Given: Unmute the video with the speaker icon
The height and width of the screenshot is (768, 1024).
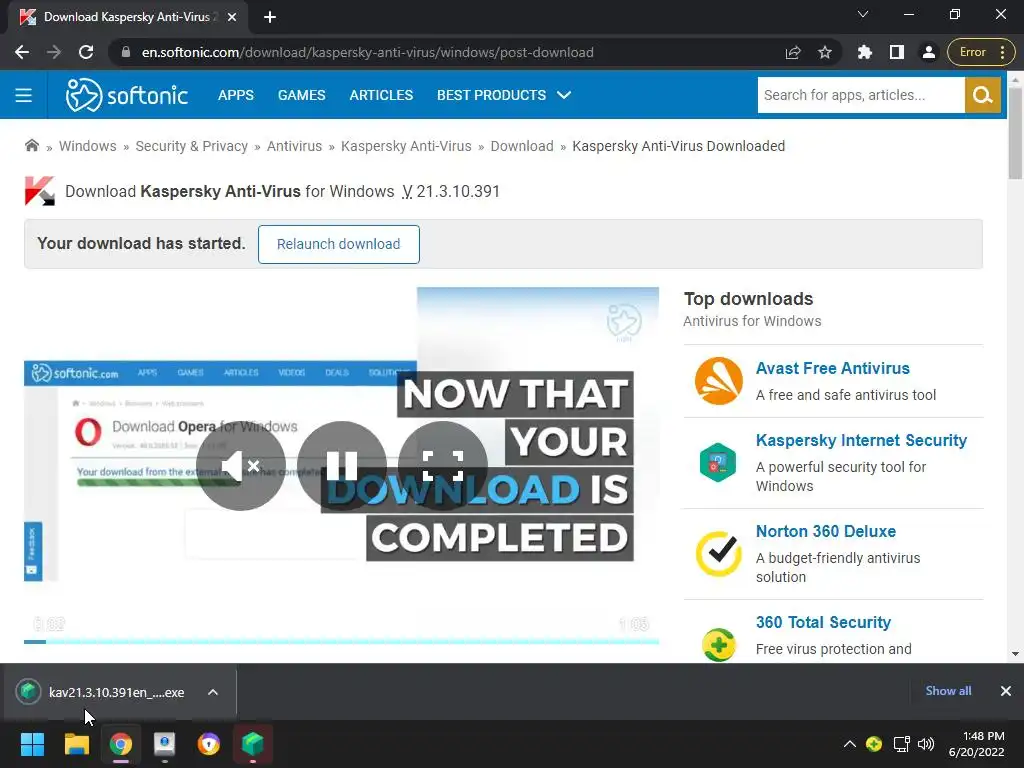Looking at the screenshot, I should click(x=240, y=466).
